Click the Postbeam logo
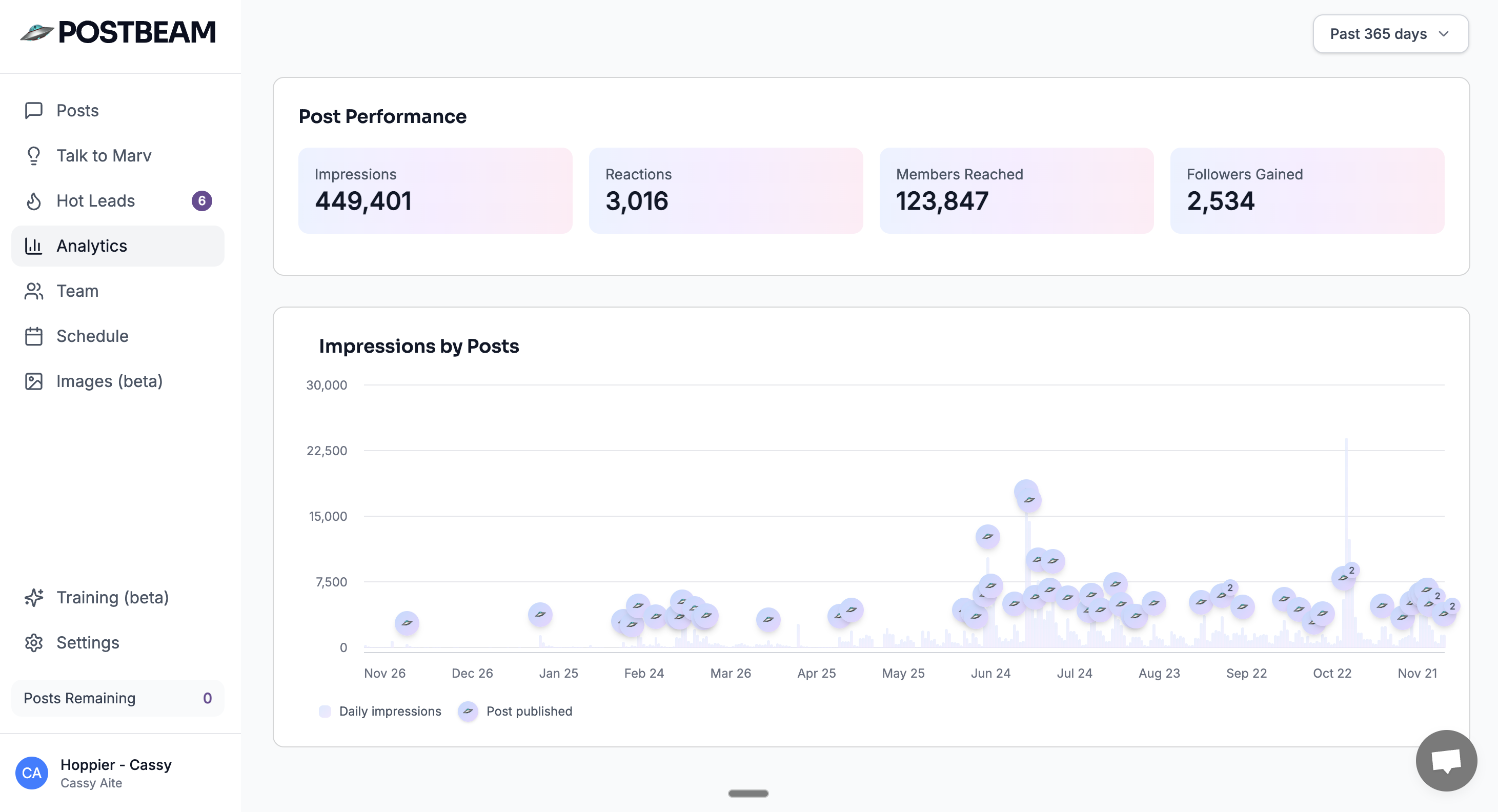This screenshot has height=812, width=1498. coord(118,32)
